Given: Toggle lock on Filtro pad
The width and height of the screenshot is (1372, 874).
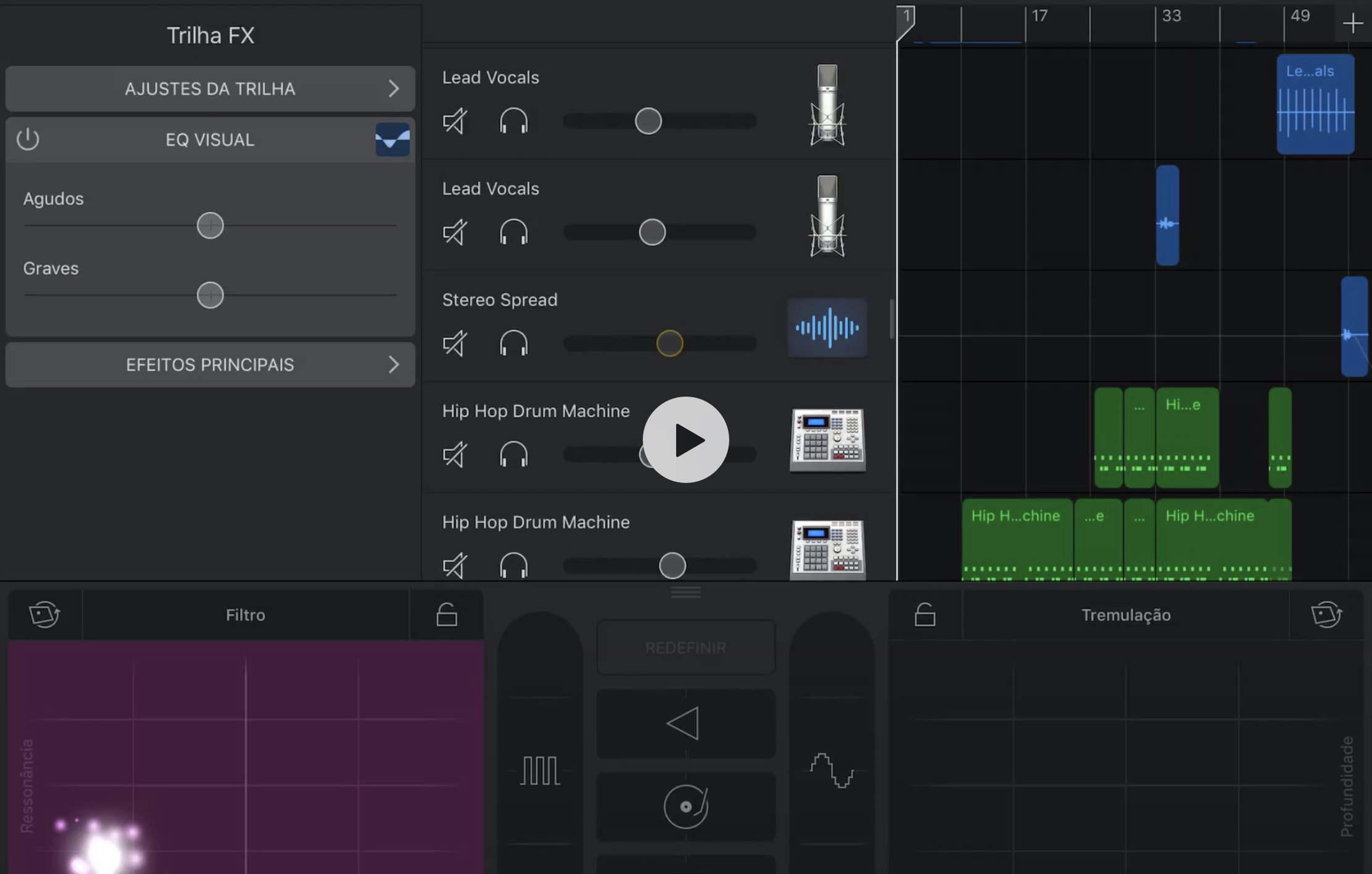Looking at the screenshot, I should click(x=447, y=614).
